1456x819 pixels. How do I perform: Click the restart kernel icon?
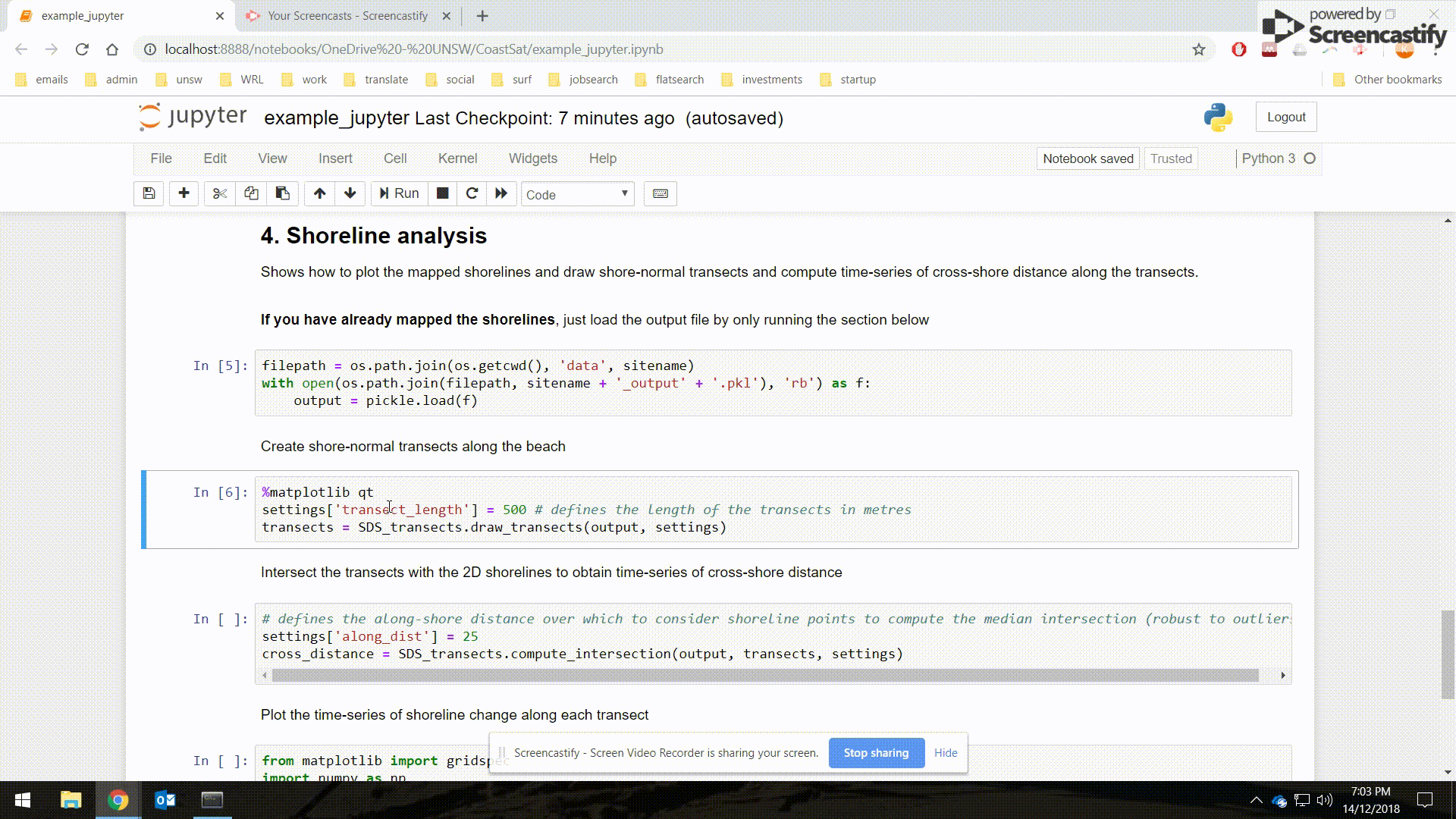pyautogui.click(x=471, y=194)
